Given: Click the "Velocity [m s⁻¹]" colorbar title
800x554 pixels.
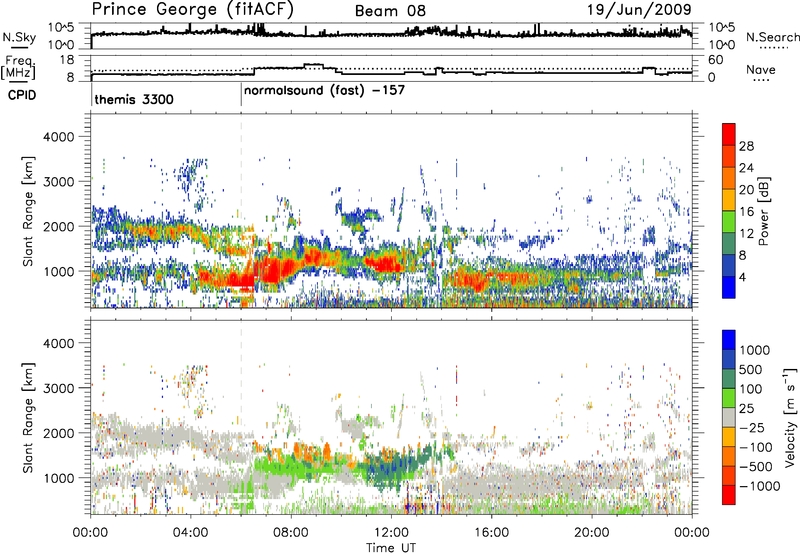Looking at the screenshot, I should (x=790, y=417).
